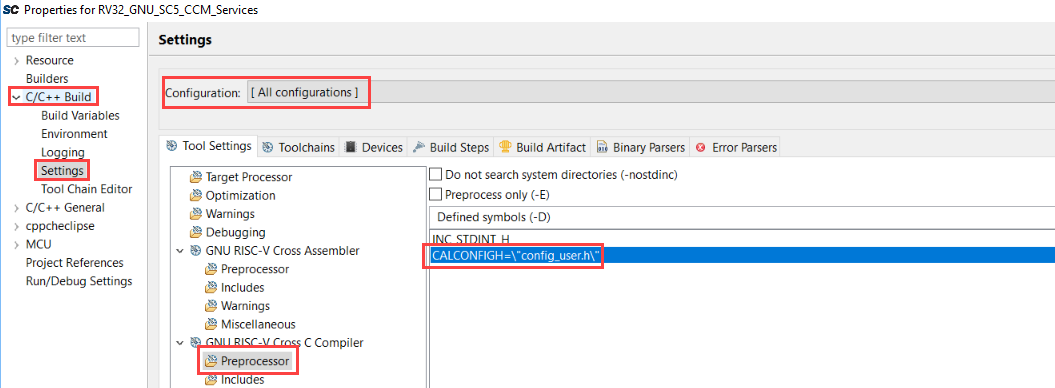This screenshot has width=1055, height=388.
Task: Click the Devices tab chip icon
Action: coord(351,147)
